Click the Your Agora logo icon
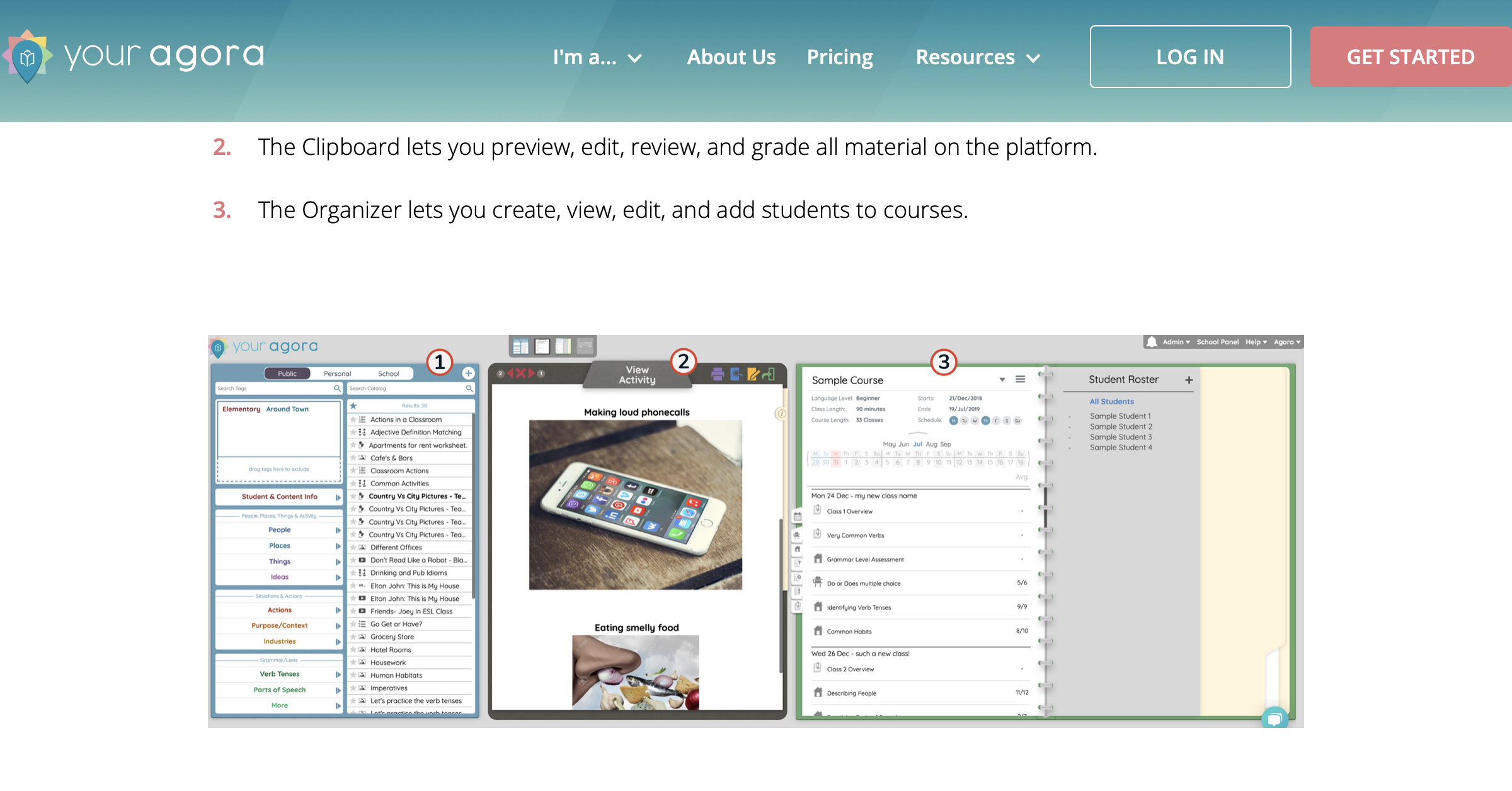 (x=27, y=57)
